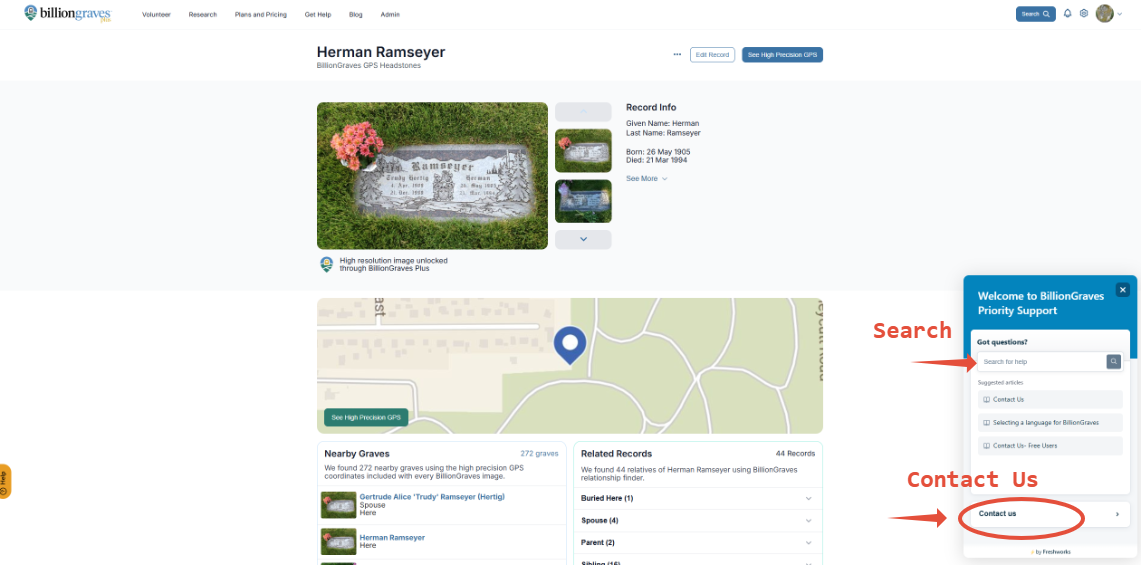This screenshot has width=1141, height=565.
Task: Click the by Freshworks footer link
Action: click(x=1050, y=552)
